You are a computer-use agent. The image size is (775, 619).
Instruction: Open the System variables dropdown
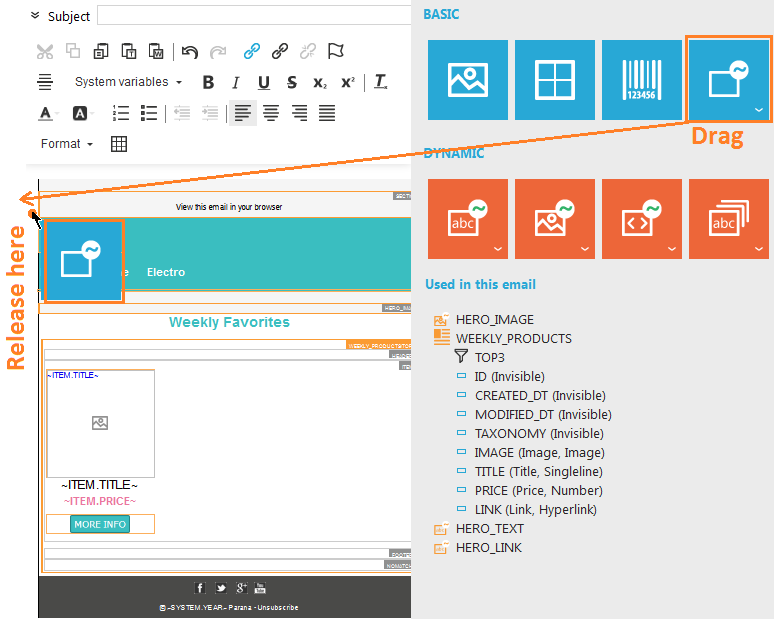(x=128, y=82)
